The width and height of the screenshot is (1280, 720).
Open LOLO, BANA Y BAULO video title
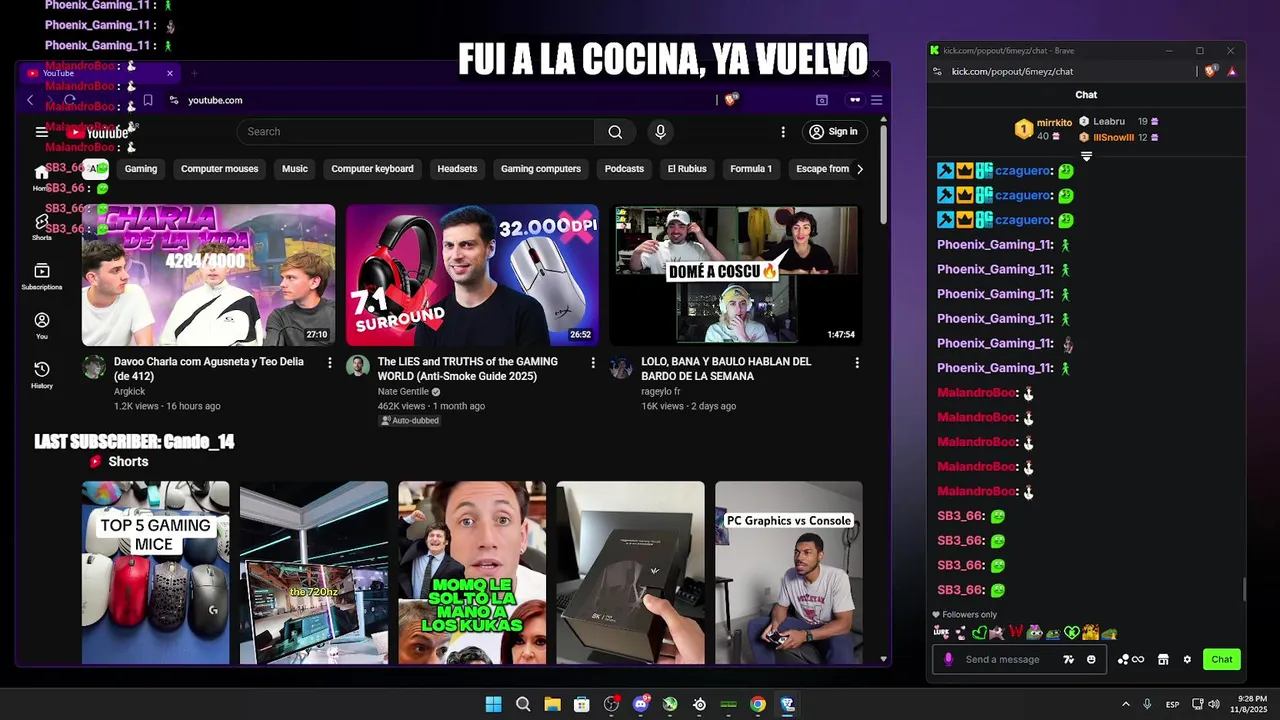[x=726, y=369]
